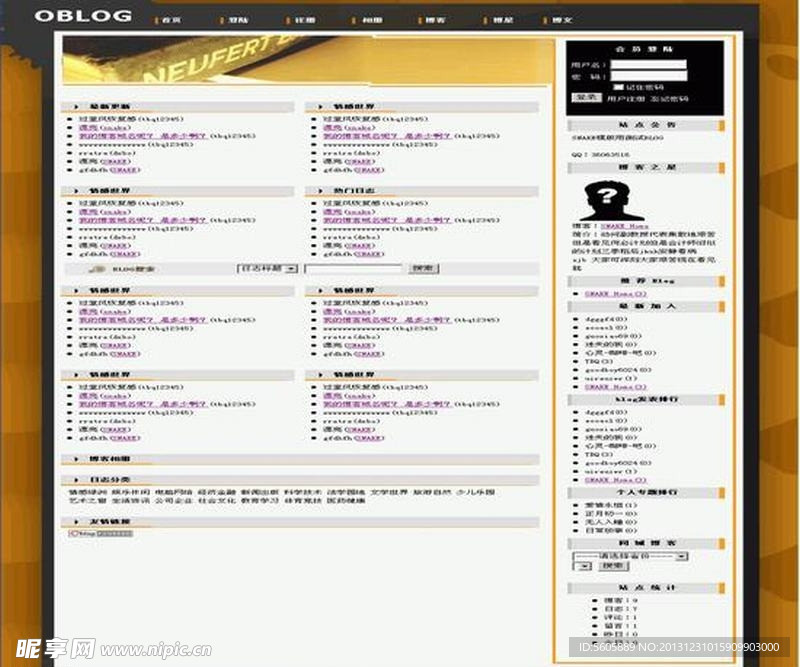Open the 日志标题 search-type dropdown

pyautogui.click(x=268, y=268)
